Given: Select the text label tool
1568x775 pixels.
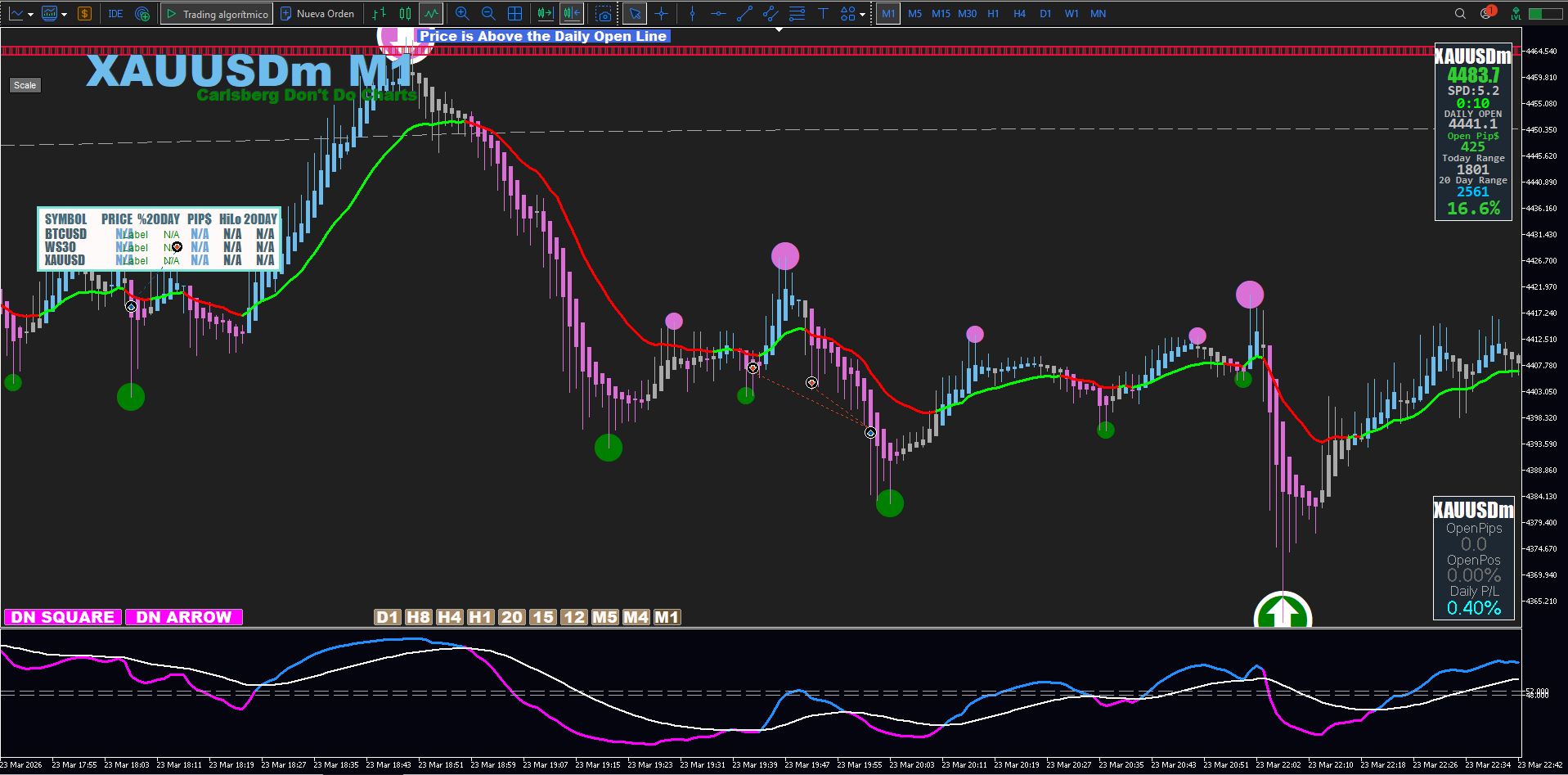Looking at the screenshot, I should point(823,14).
